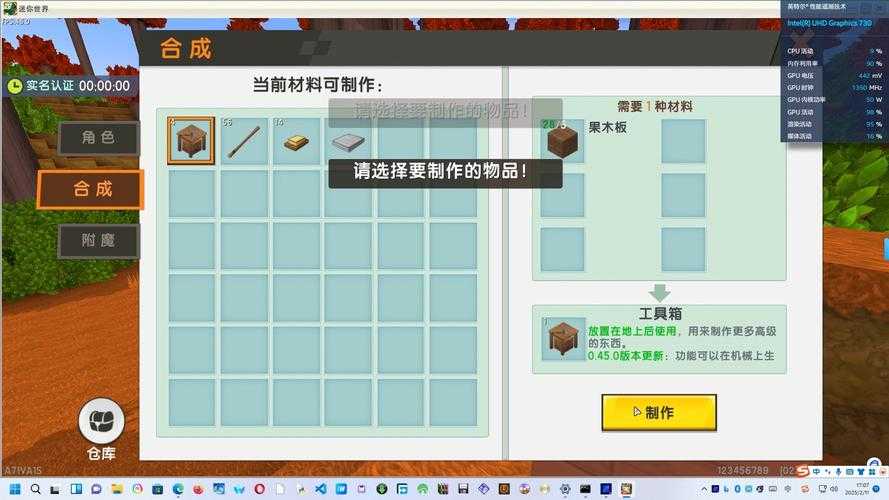Screen dimensions: 889x500
Task: Click the Sogou input method S icon
Action: click(x=803, y=472)
